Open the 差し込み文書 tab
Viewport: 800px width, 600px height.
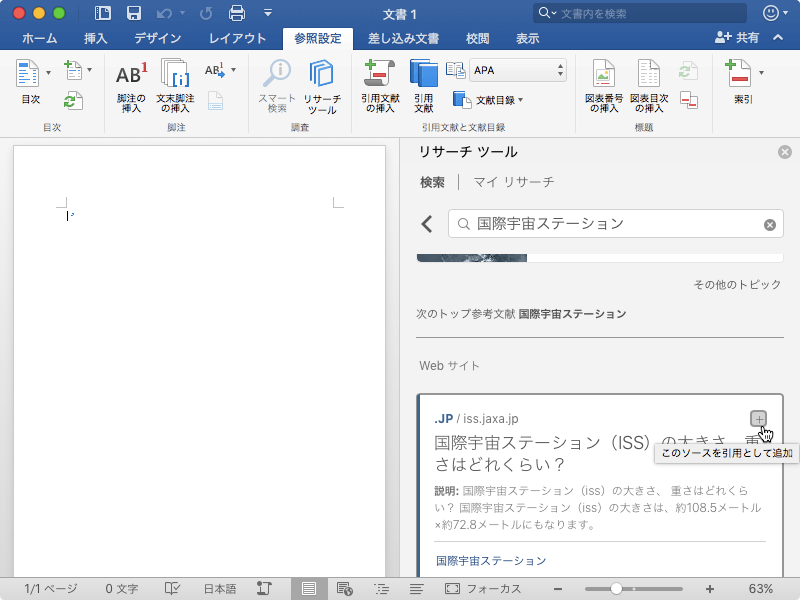pyautogui.click(x=404, y=38)
